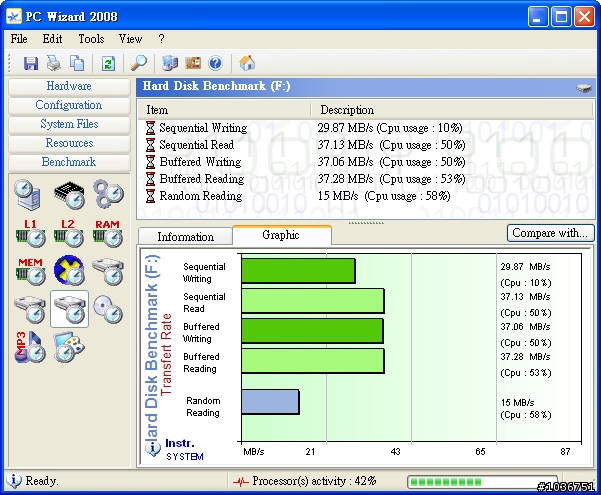Click the computer system toolbar icon
This screenshot has width=601, height=495.
tap(170, 63)
